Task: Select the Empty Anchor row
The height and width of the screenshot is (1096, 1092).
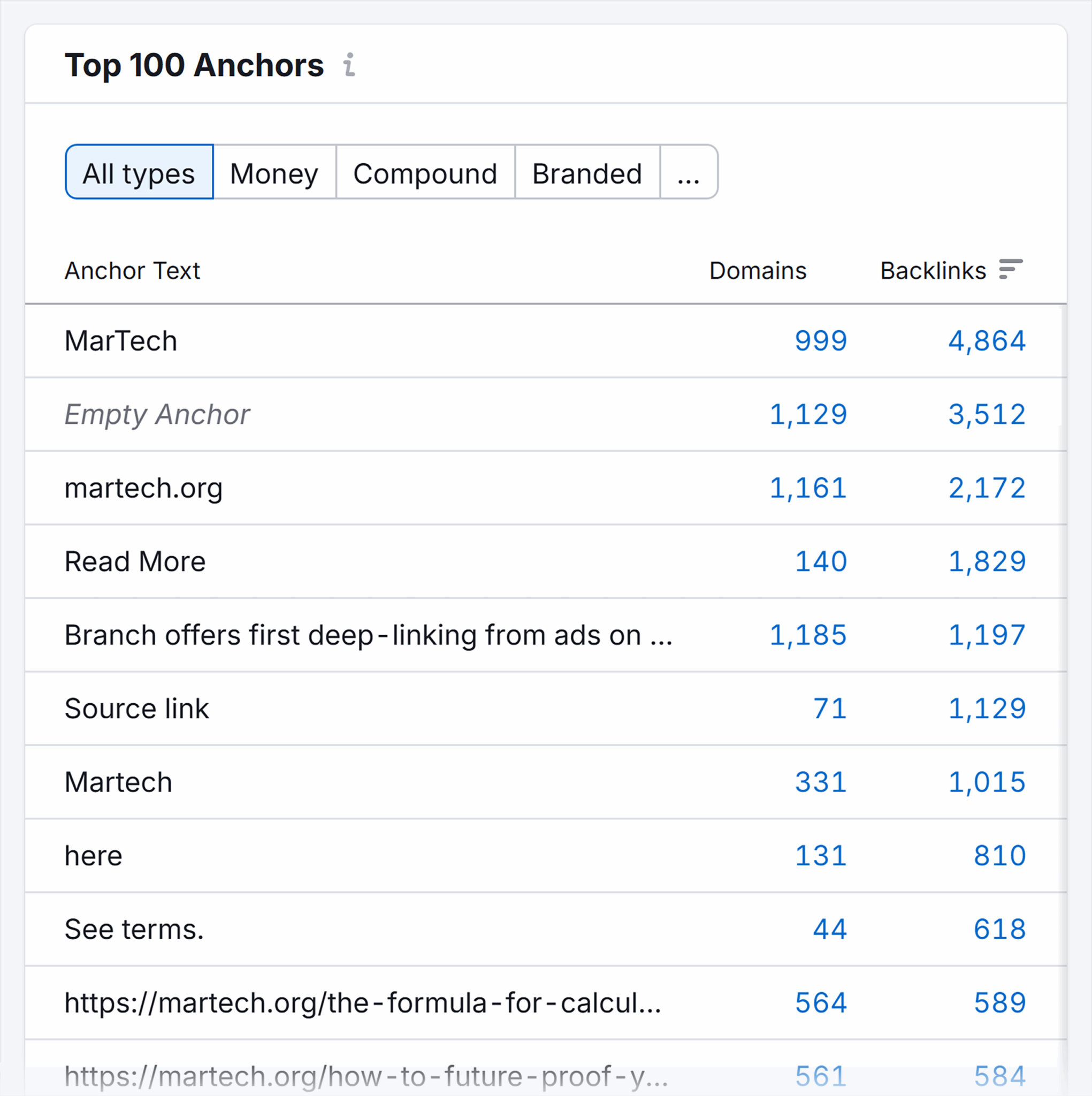Action: pos(157,415)
